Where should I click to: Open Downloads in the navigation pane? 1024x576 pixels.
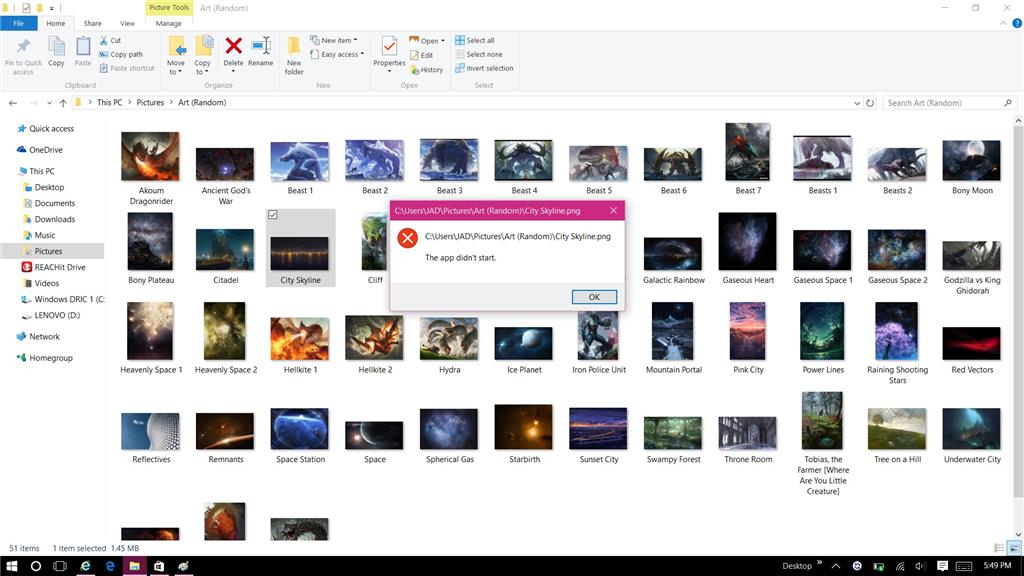point(55,219)
